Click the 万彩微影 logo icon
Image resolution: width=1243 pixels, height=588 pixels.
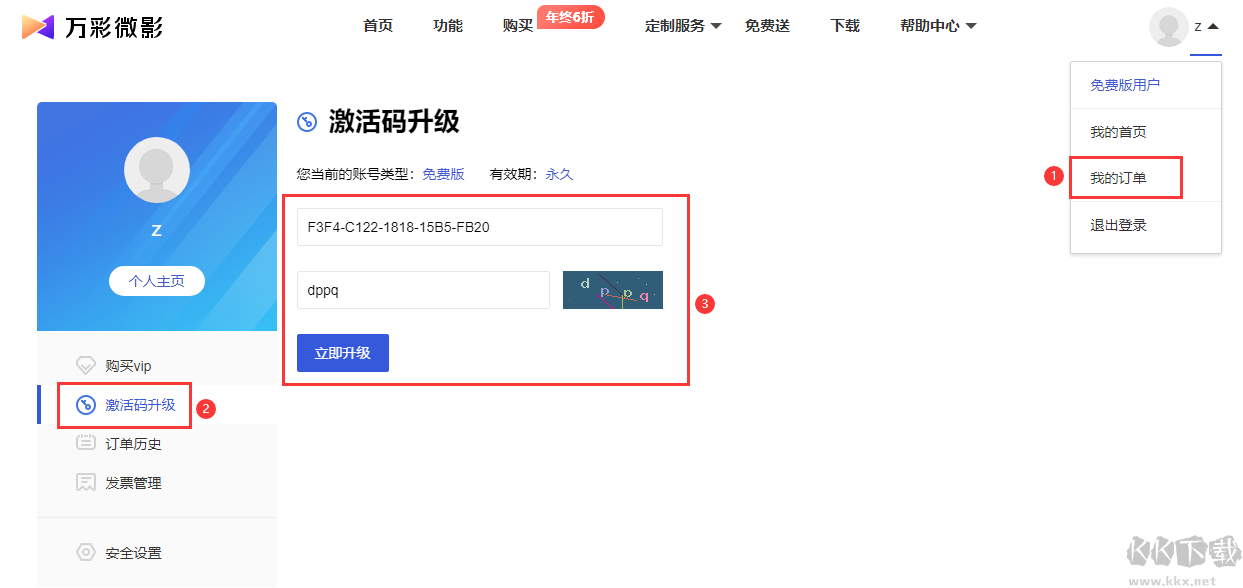coord(37,26)
